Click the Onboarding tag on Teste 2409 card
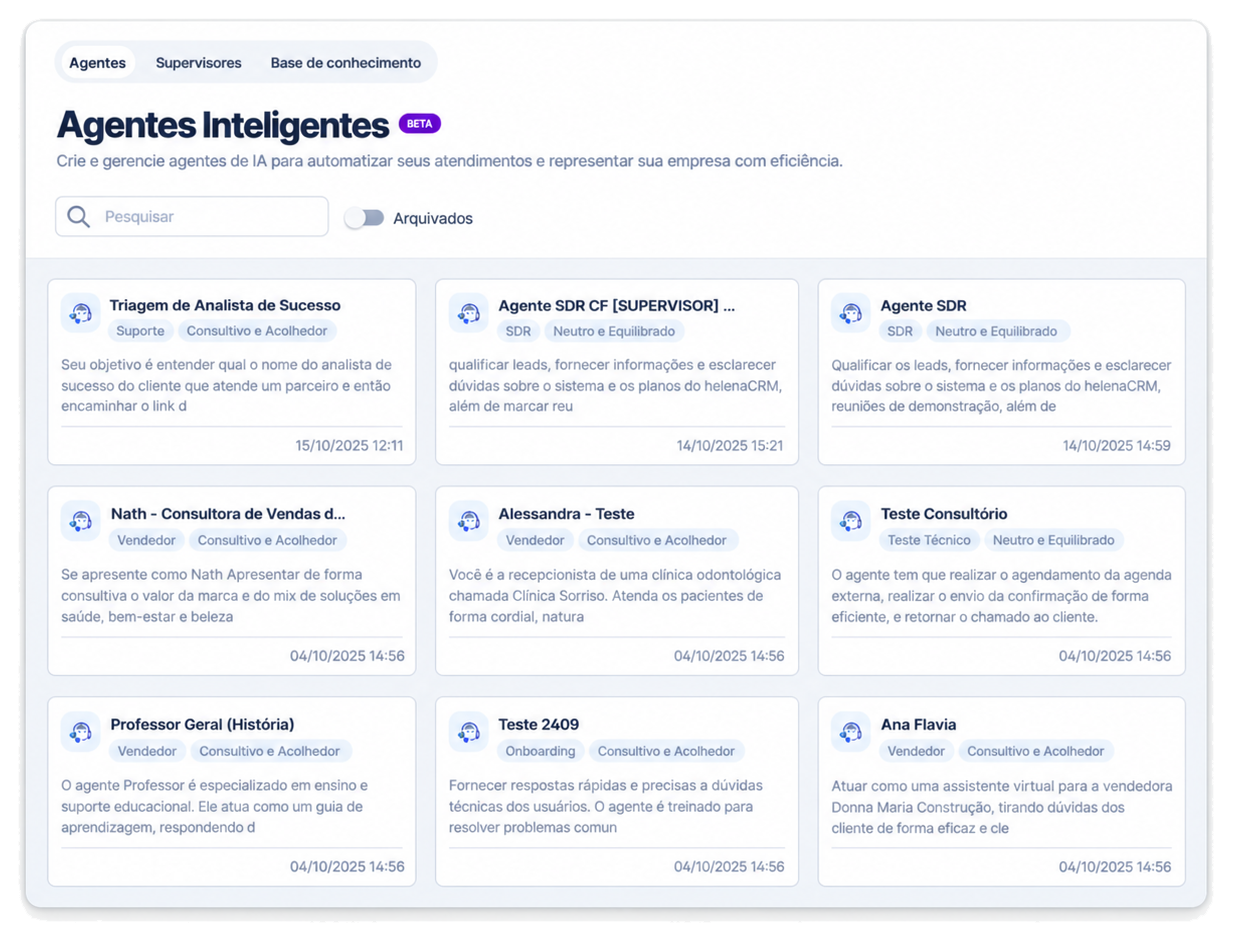 coord(540,751)
